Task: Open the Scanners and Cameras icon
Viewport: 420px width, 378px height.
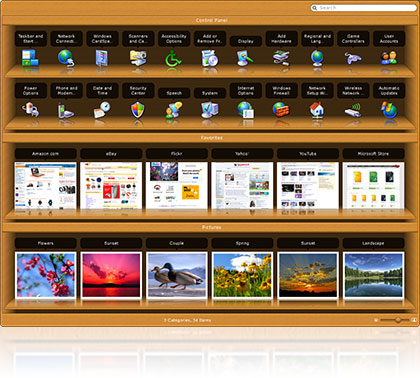Action: pos(138,58)
